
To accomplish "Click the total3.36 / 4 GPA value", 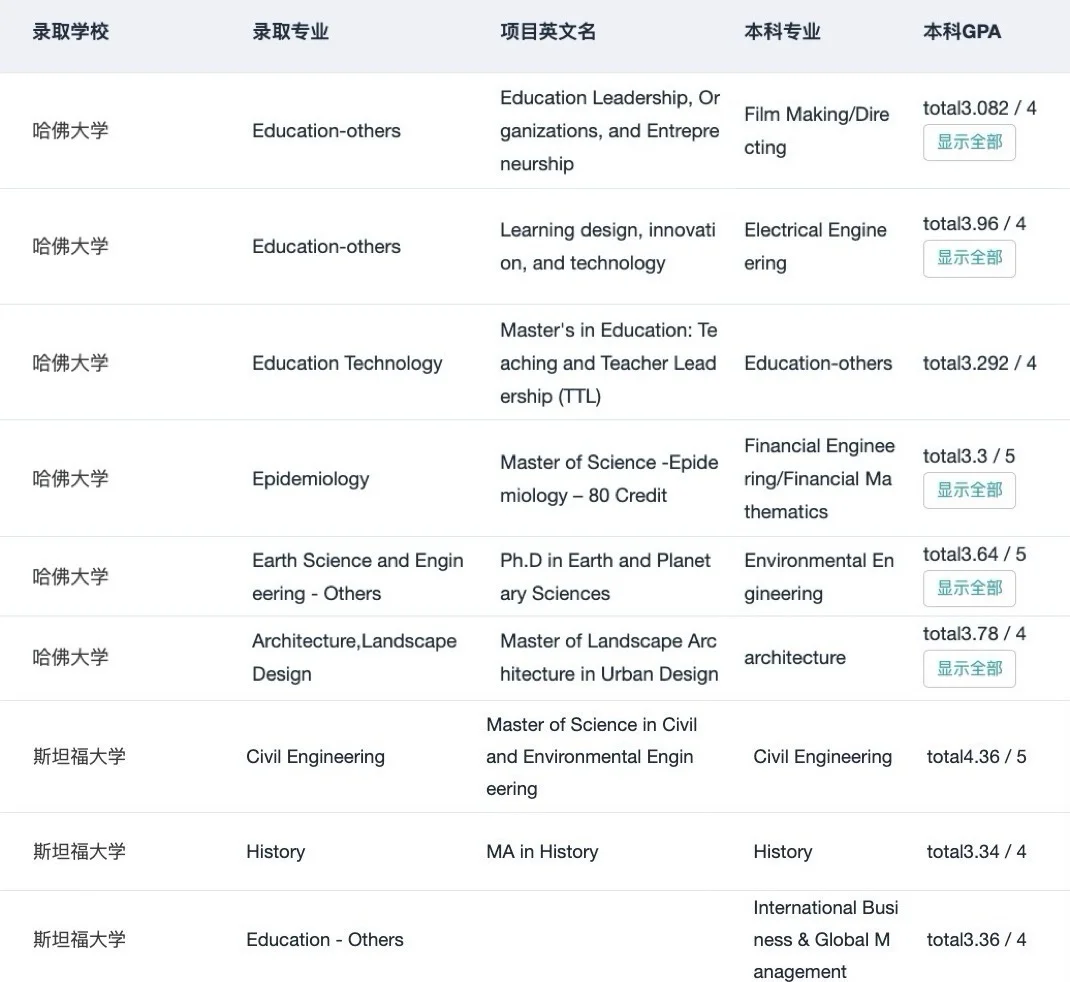I will click(x=977, y=940).
